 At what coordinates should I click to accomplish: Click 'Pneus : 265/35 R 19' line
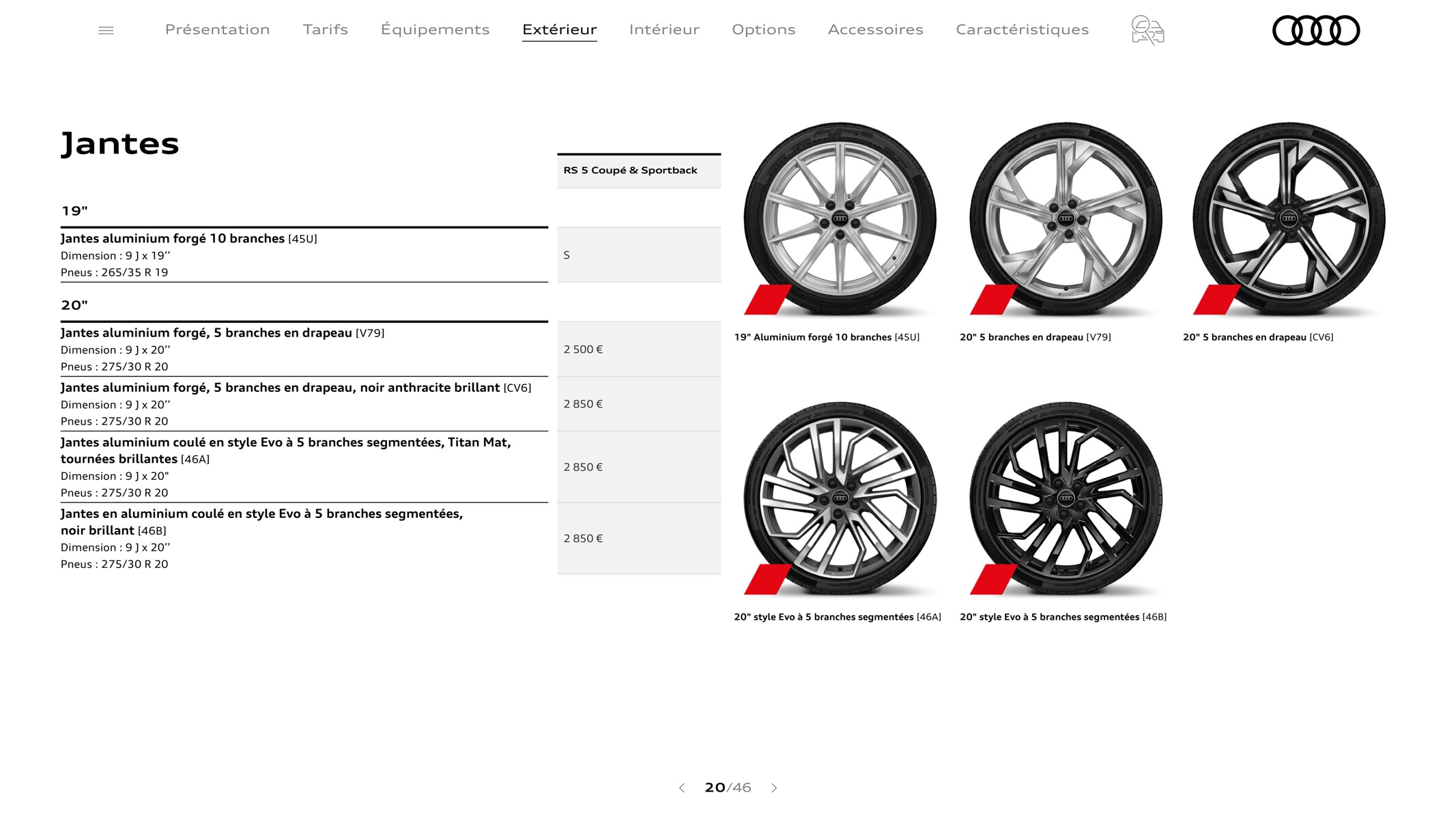(x=115, y=272)
